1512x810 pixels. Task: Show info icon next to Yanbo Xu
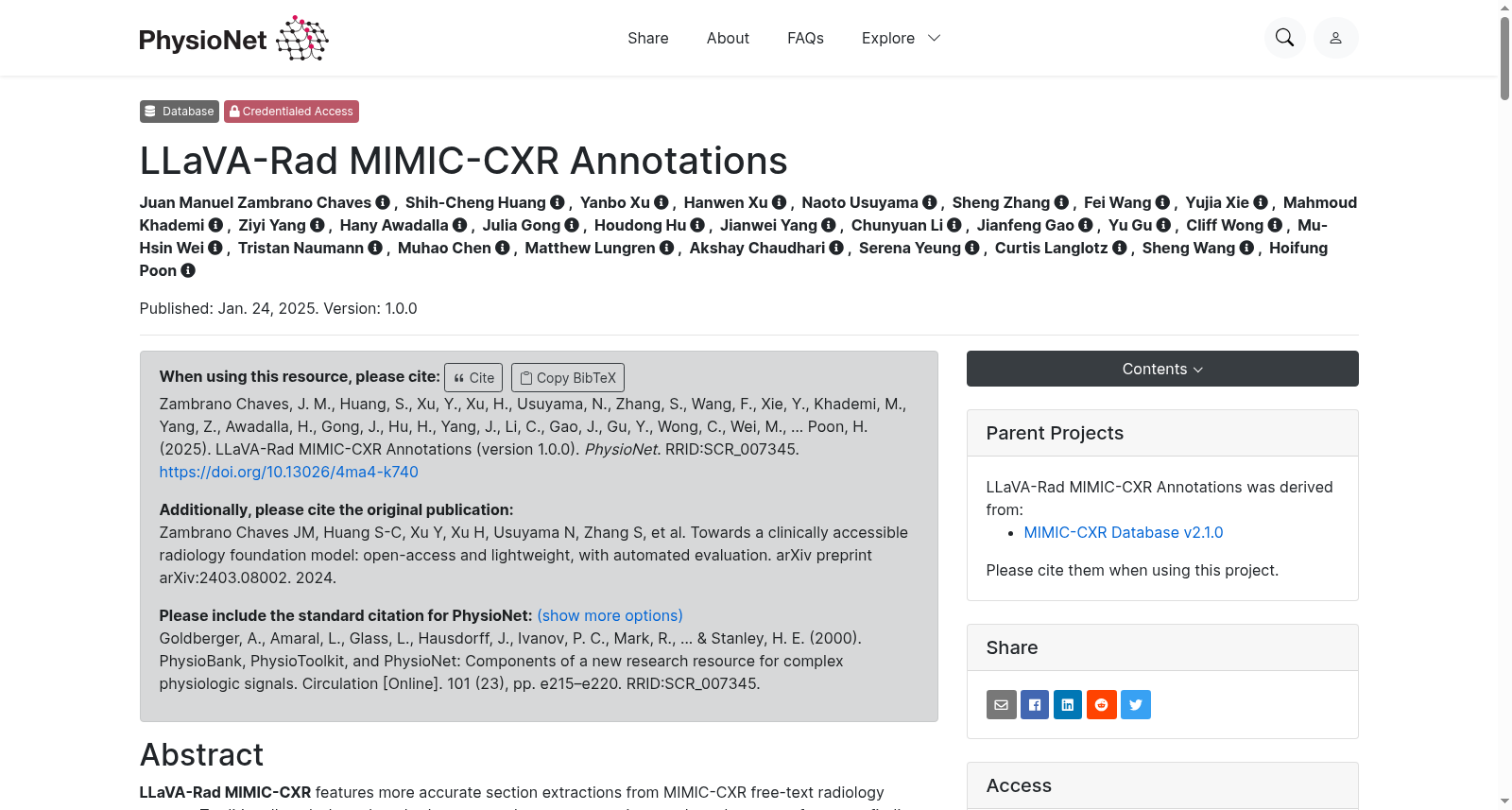click(661, 202)
